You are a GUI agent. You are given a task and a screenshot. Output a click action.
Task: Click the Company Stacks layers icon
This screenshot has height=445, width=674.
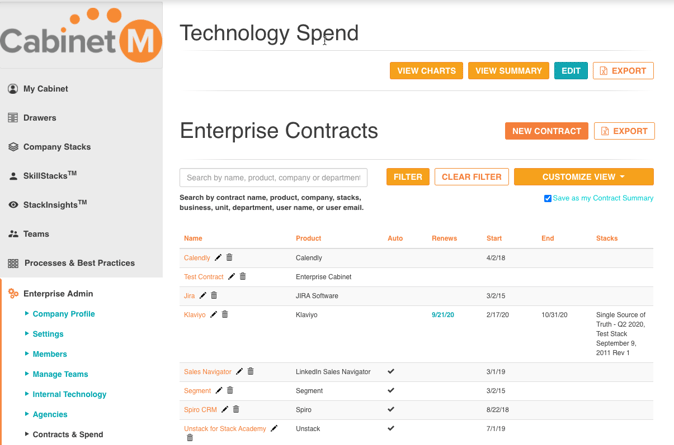coord(13,147)
